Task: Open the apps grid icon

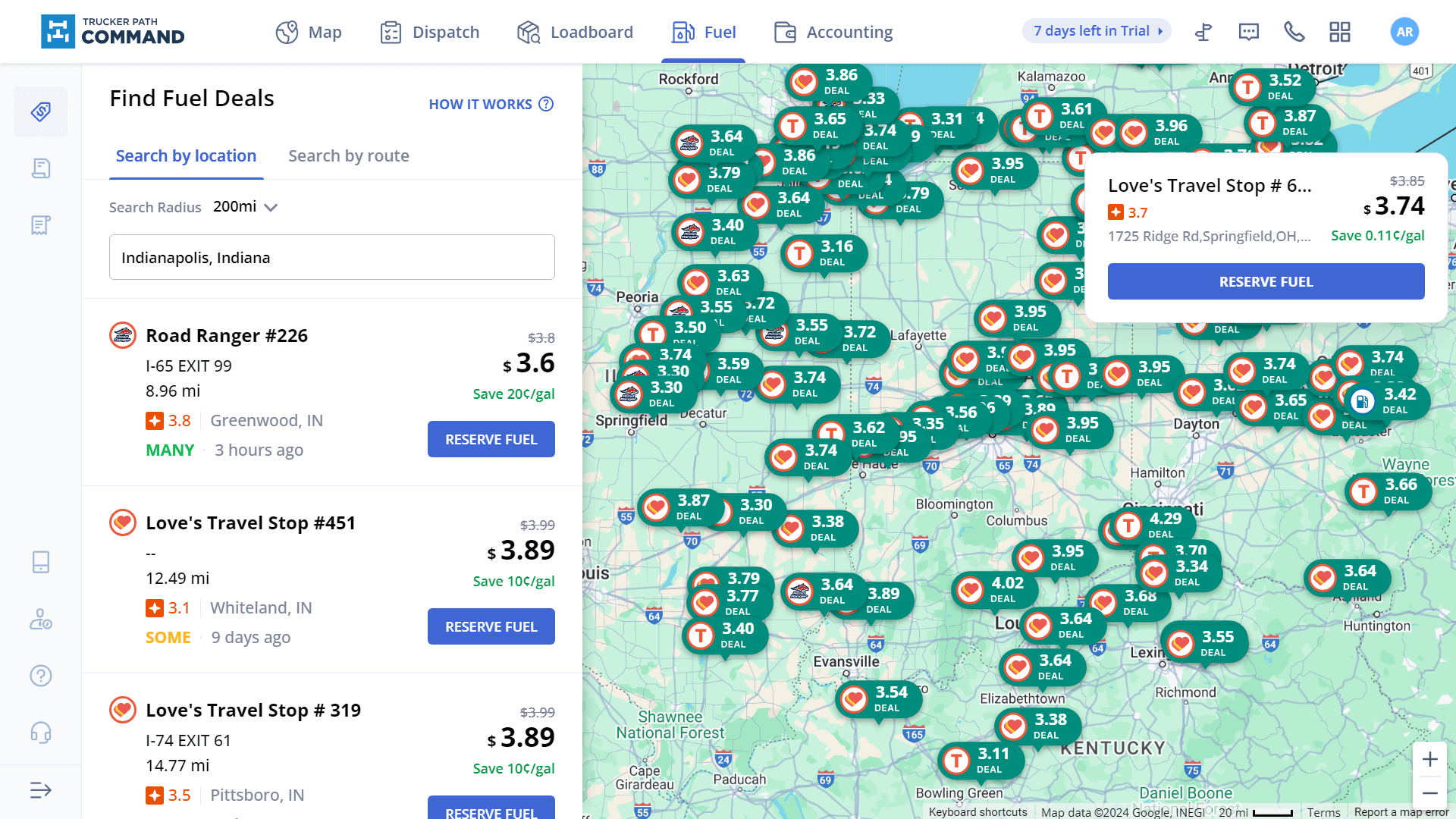Action: pyautogui.click(x=1340, y=32)
